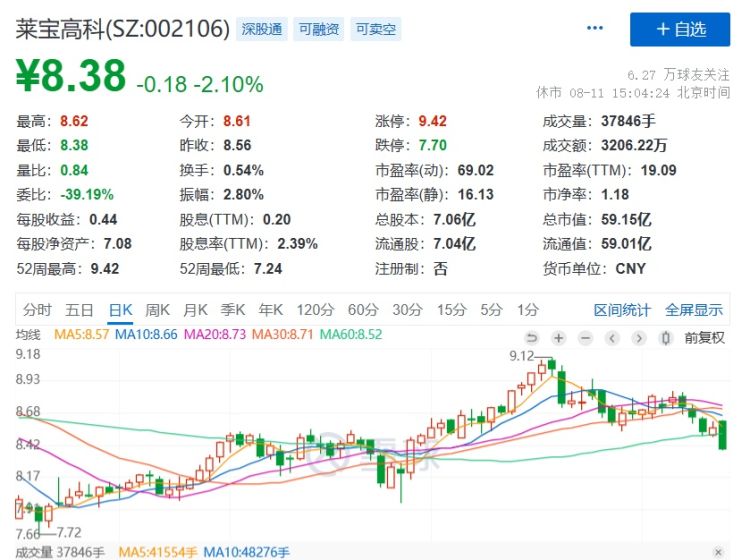Image resolution: width=750 pixels, height=560 pixels.
Task: Add stock with the 自选 button
Action: (x=680, y=30)
